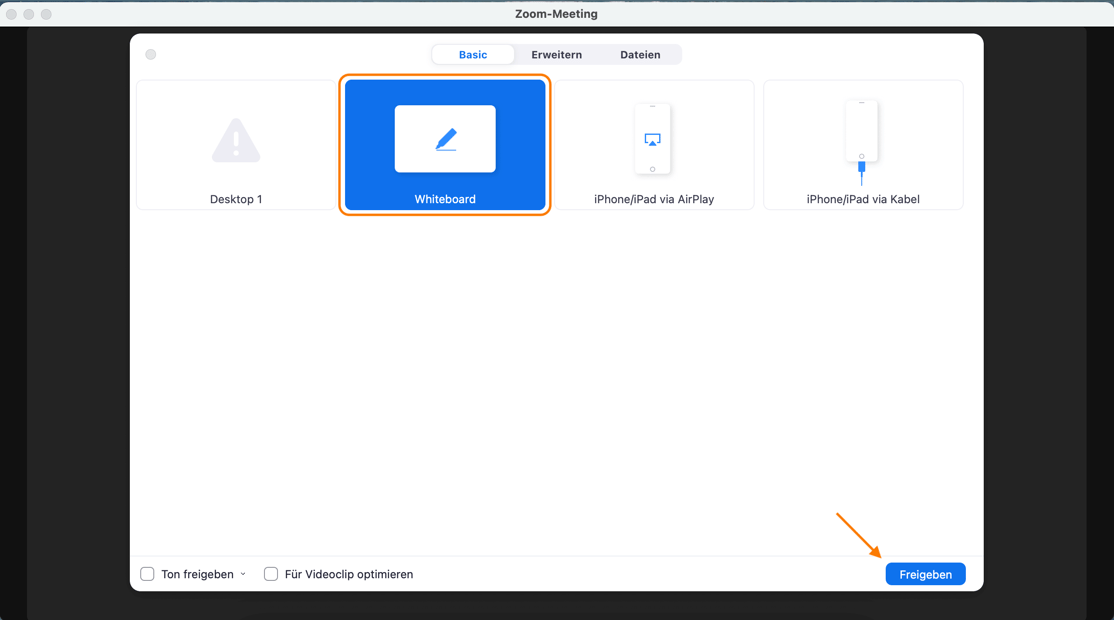Click the "Desktop 1" tile label
1114x620 pixels.
236,199
